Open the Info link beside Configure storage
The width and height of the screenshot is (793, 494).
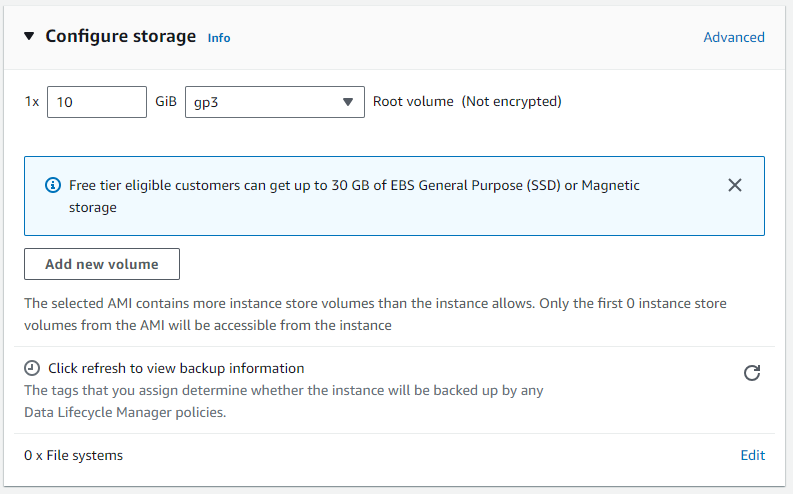coord(218,38)
